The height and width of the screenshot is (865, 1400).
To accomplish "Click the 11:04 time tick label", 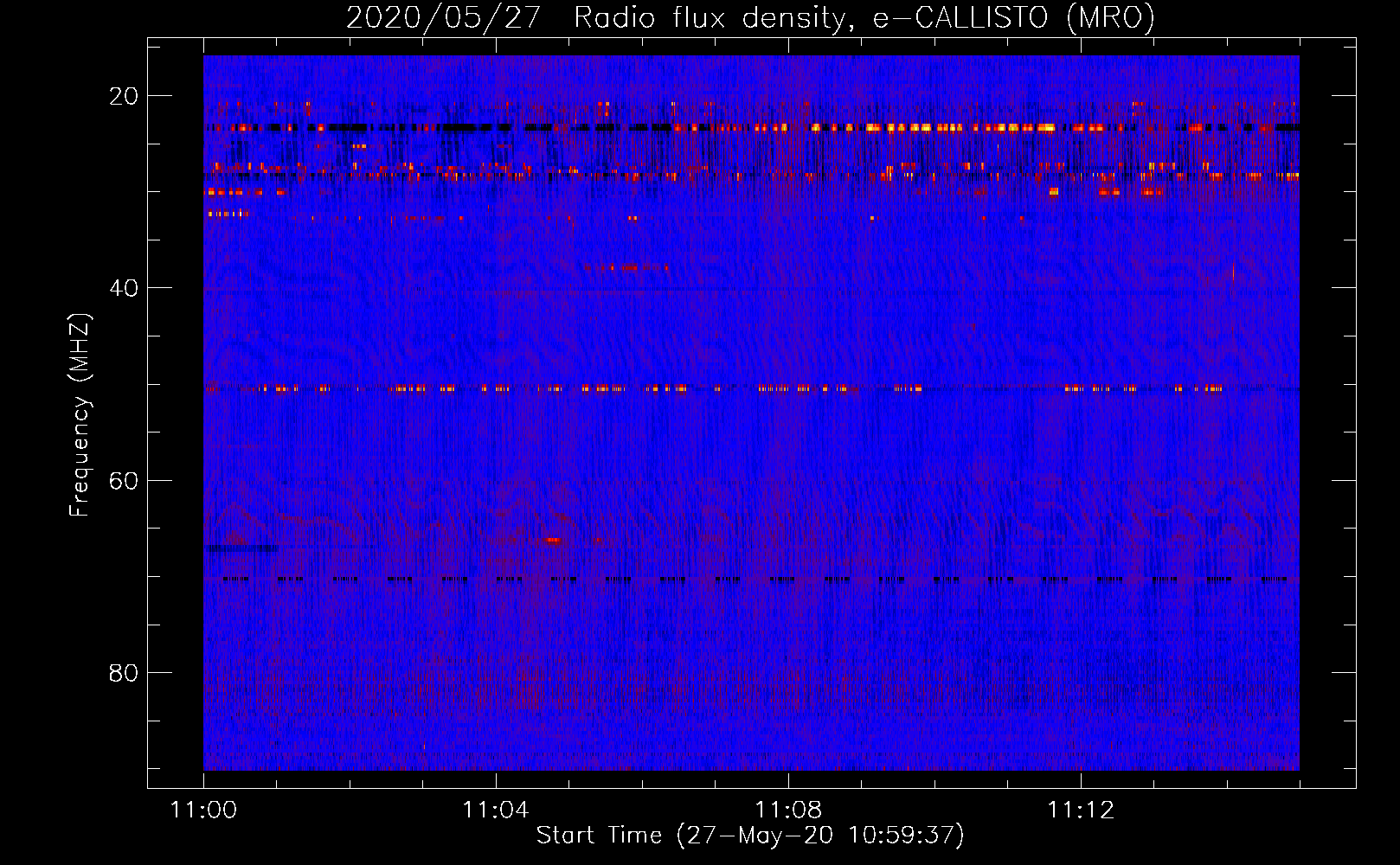I will (496, 811).
